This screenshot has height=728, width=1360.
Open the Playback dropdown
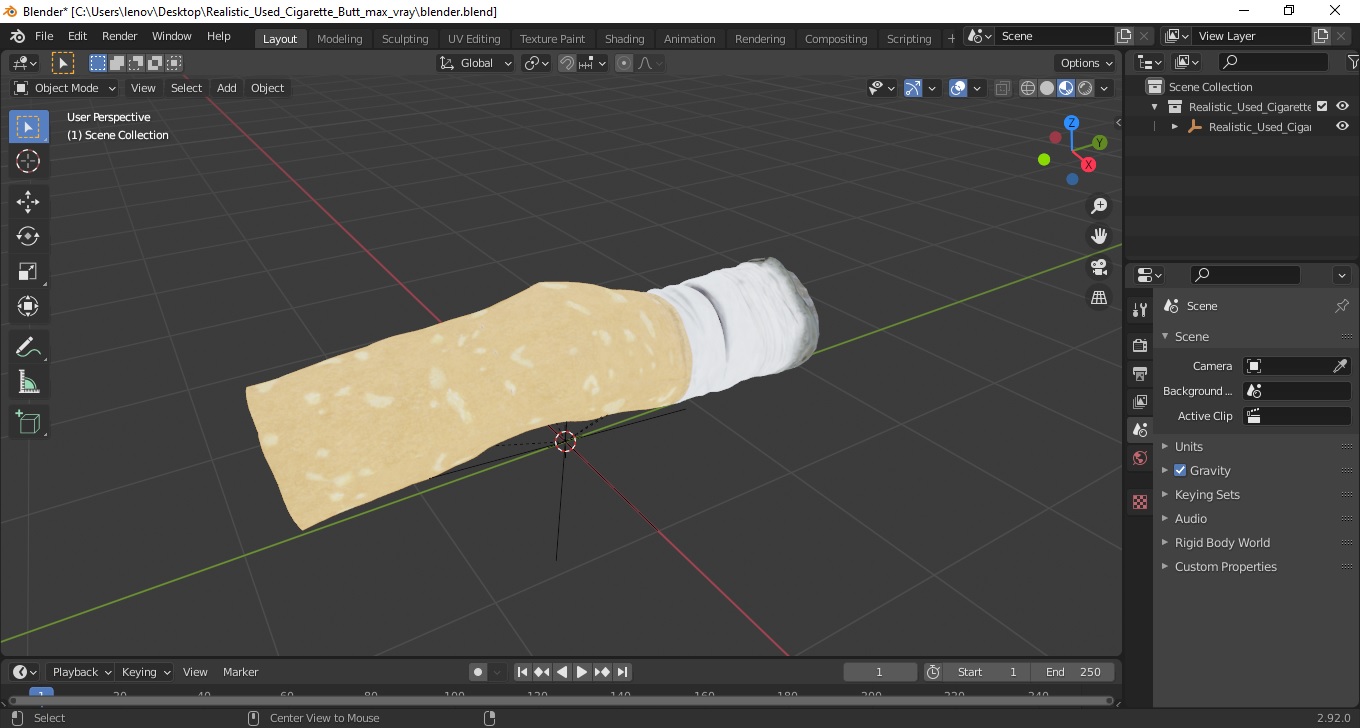tap(81, 672)
